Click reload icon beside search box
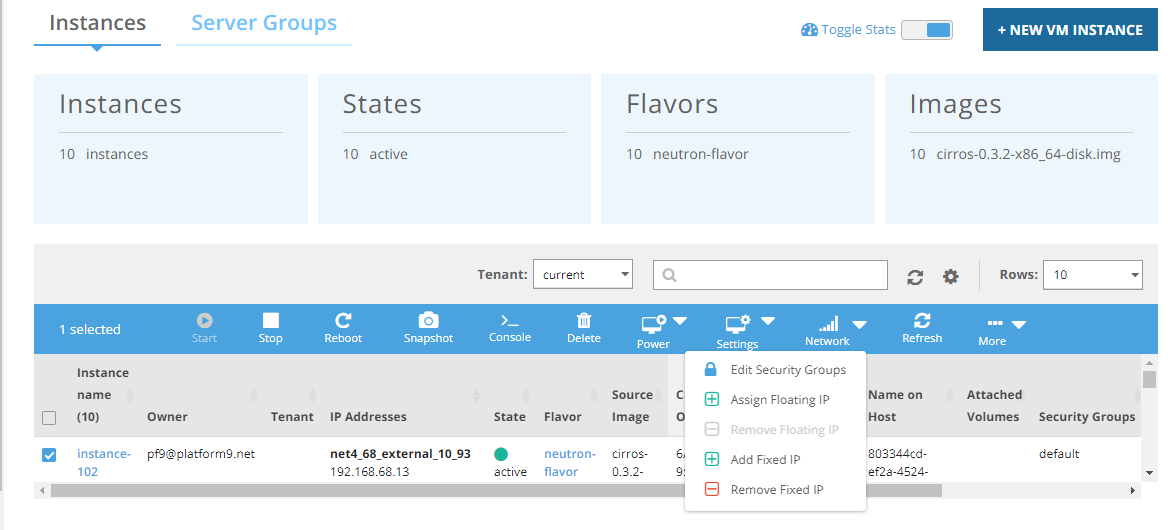Image resolution: width=1168 pixels, height=530 pixels. (915, 276)
